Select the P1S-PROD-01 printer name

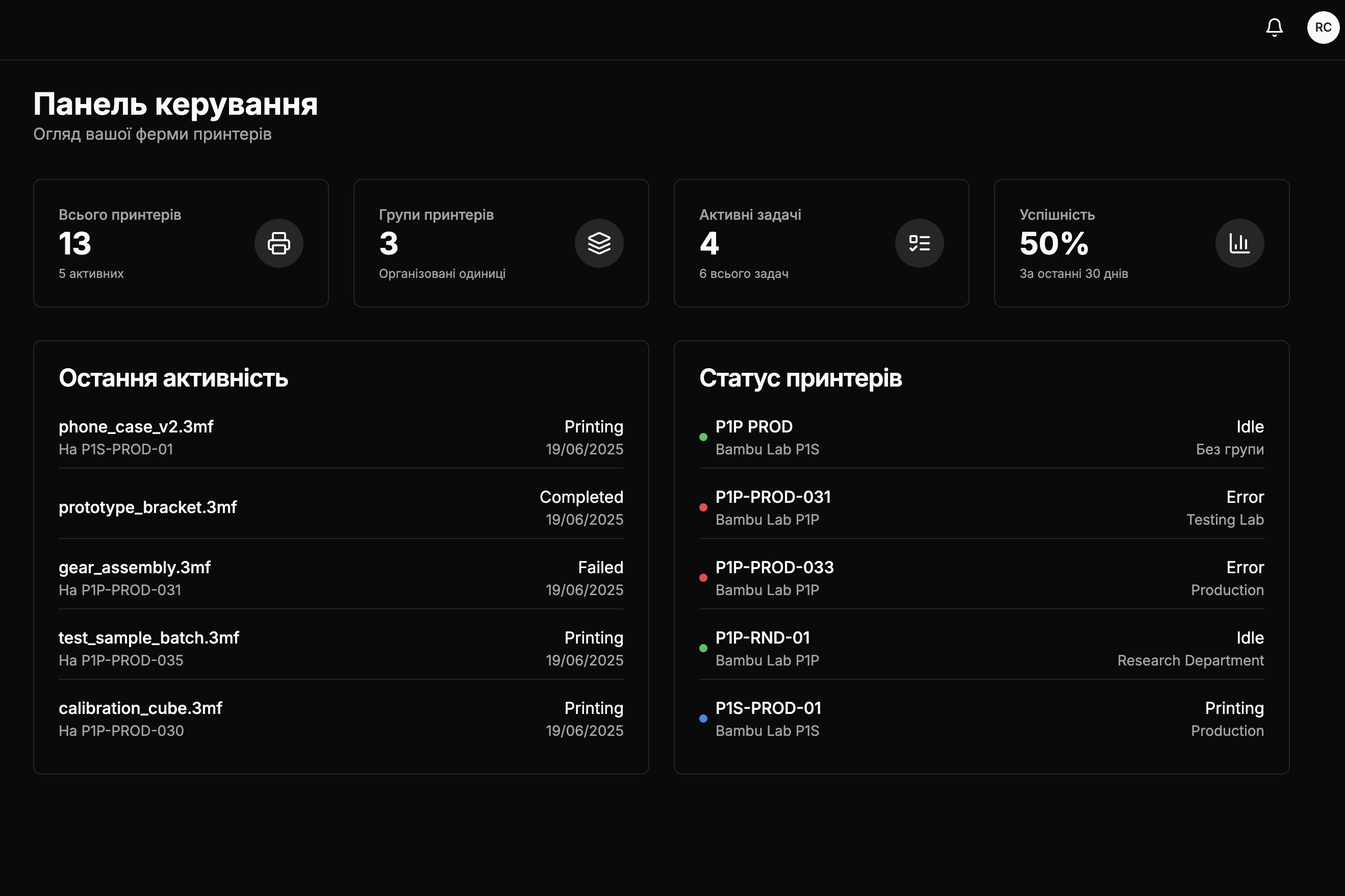pyautogui.click(x=768, y=708)
